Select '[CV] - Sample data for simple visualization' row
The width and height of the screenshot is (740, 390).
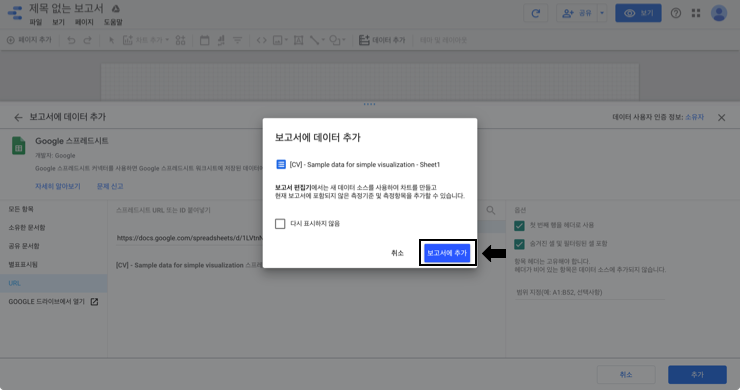[189, 265]
